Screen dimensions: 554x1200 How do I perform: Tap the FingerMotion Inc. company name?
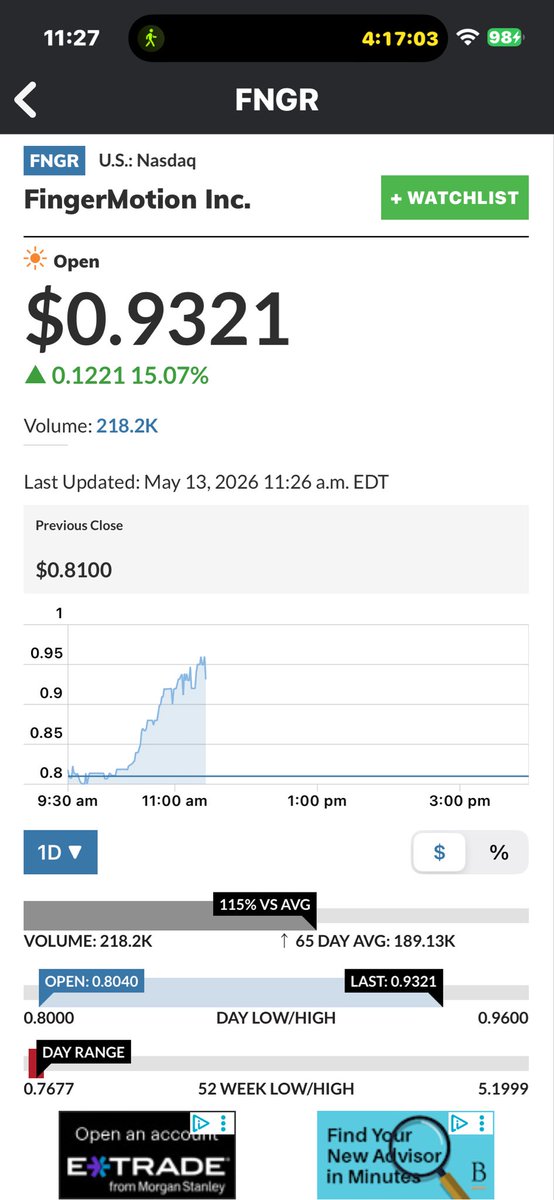point(137,199)
